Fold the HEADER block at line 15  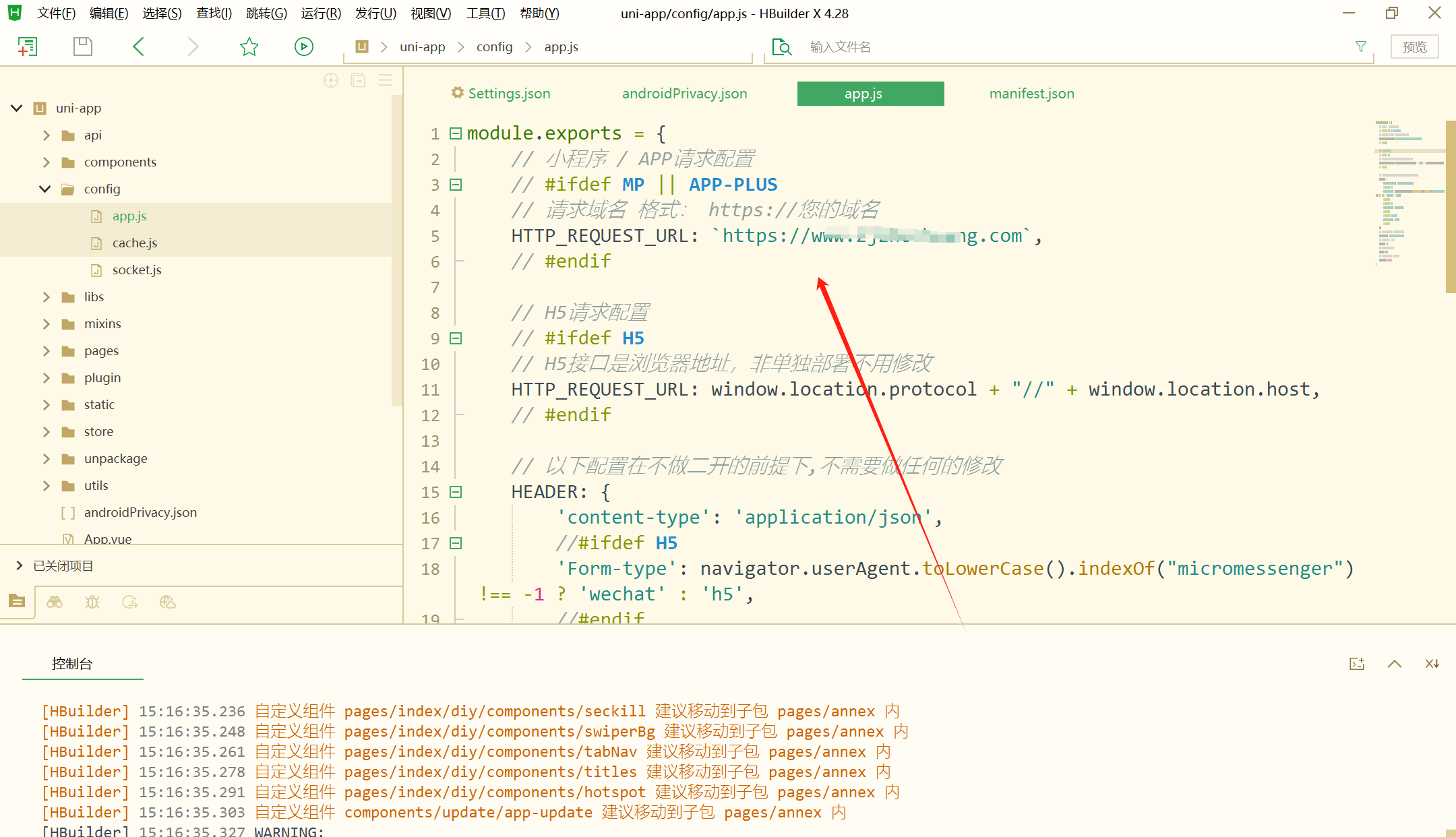tap(456, 492)
